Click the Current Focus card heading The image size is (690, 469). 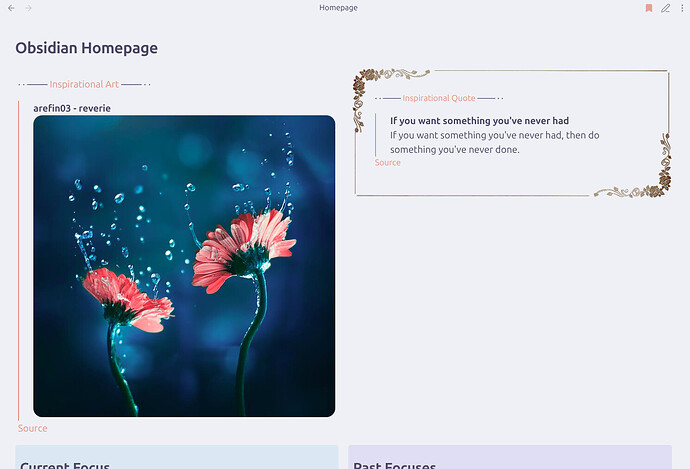(x=65, y=465)
